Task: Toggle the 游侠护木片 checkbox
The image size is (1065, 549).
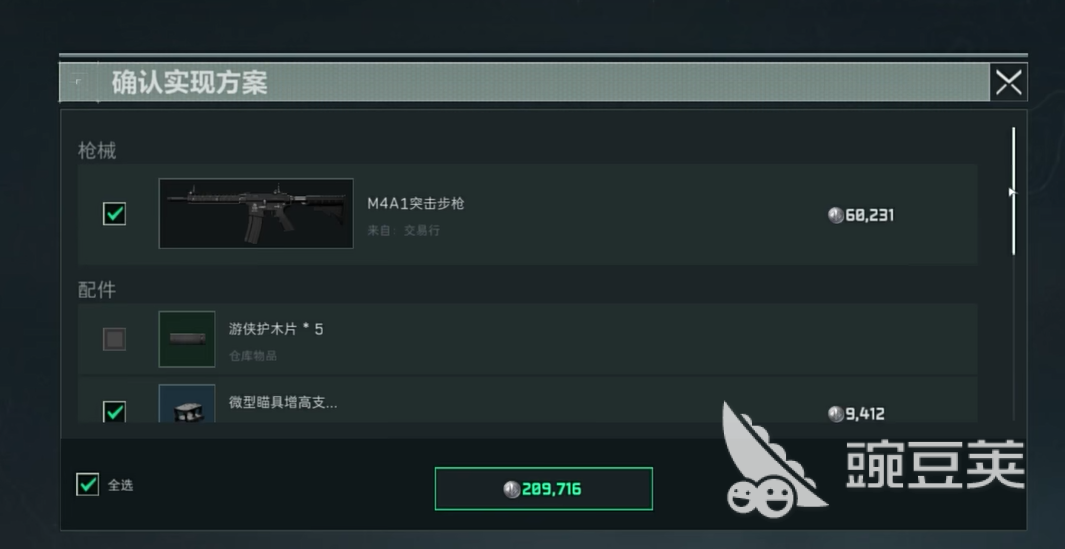Action: coord(114,339)
